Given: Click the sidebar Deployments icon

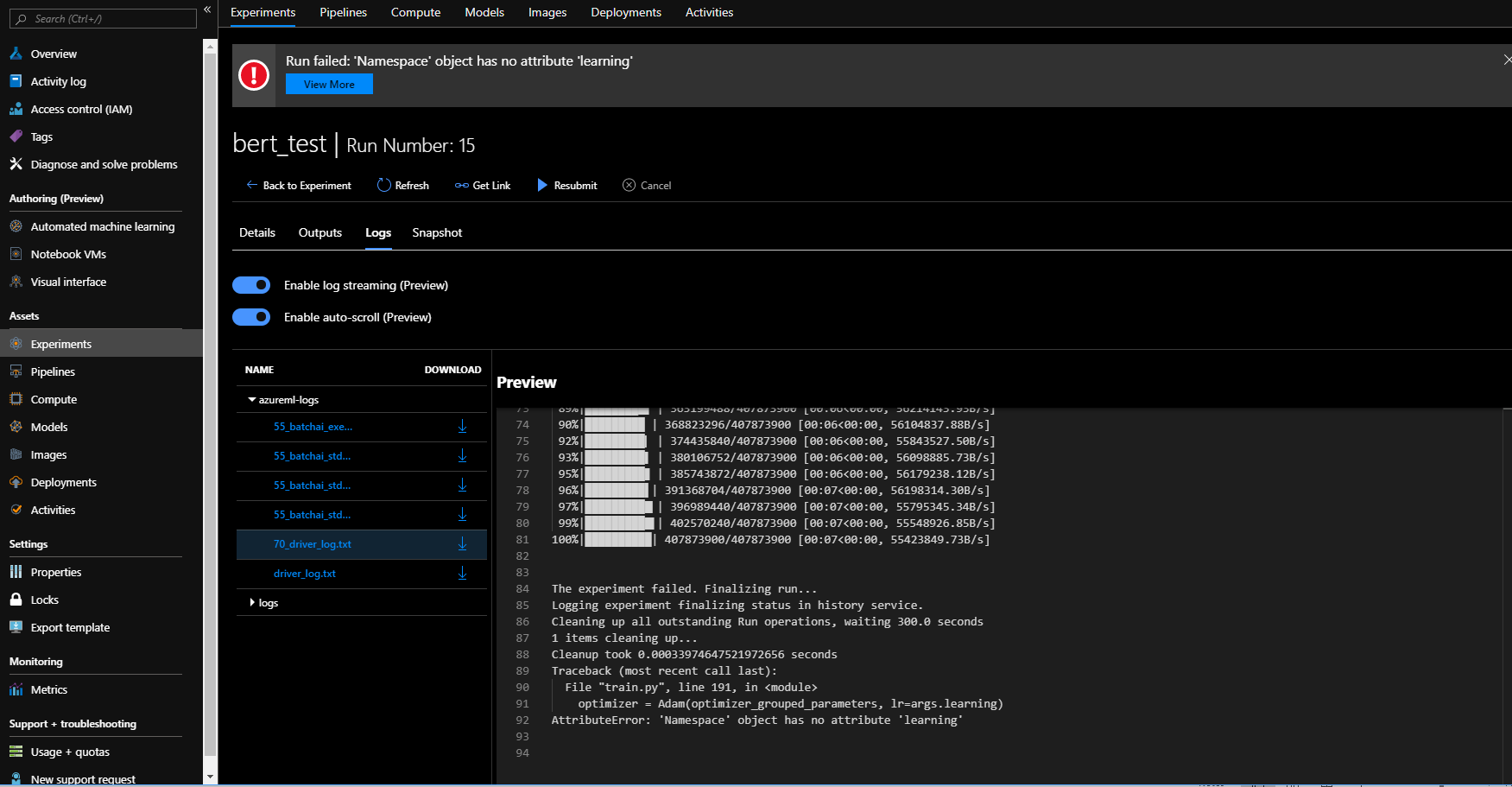Looking at the screenshot, I should (x=16, y=482).
